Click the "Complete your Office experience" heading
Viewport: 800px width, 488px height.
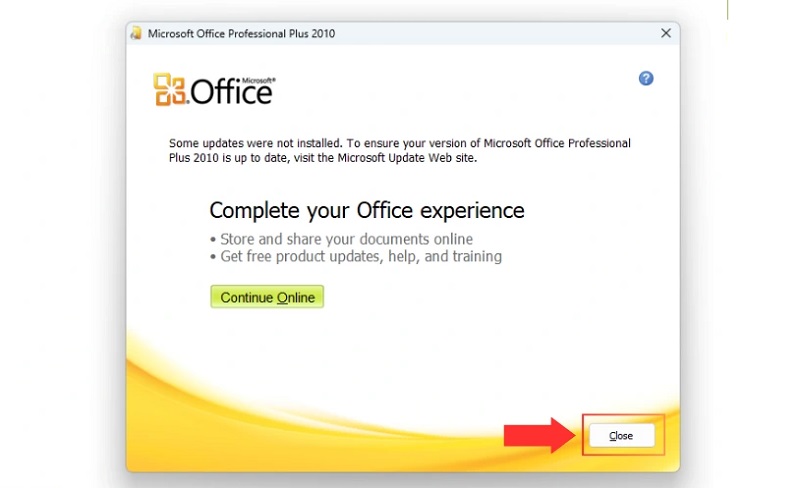pyautogui.click(x=366, y=211)
